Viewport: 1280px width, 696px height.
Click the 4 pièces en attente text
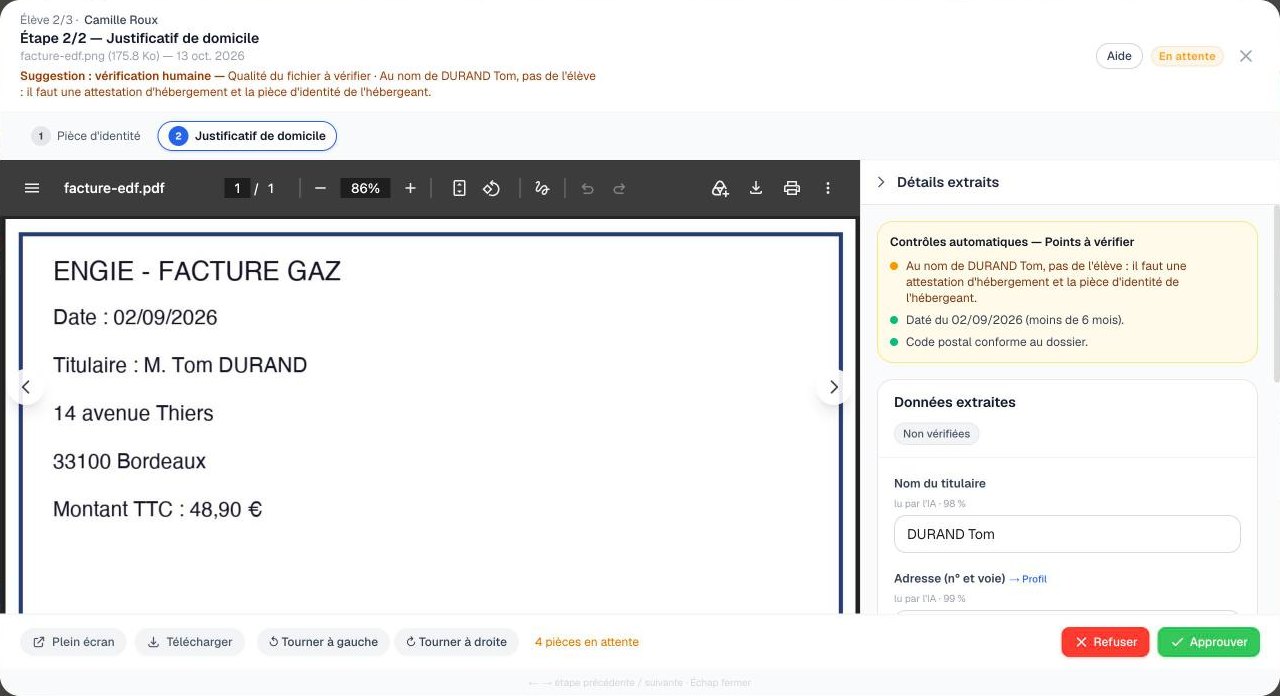click(586, 642)
